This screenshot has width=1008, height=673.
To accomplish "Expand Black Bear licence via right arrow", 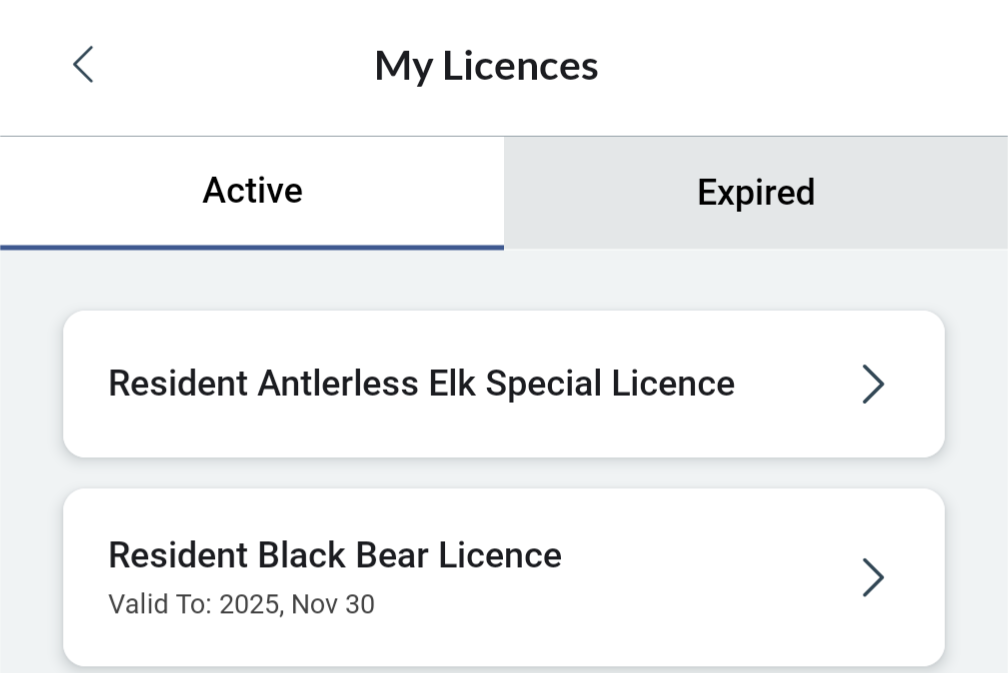I will point(873,577).
